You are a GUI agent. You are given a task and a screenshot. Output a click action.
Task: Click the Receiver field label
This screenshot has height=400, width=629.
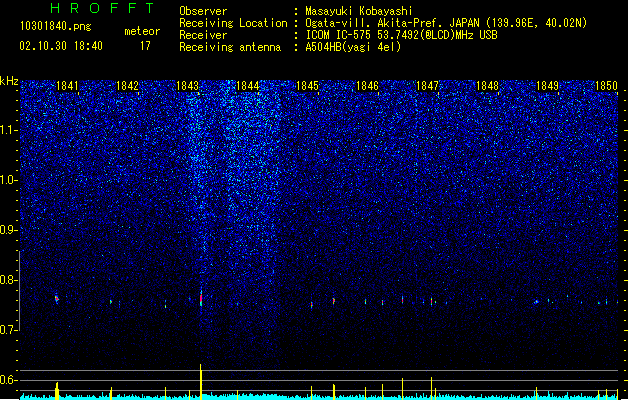pyautogui.click(x=203, y=35)
